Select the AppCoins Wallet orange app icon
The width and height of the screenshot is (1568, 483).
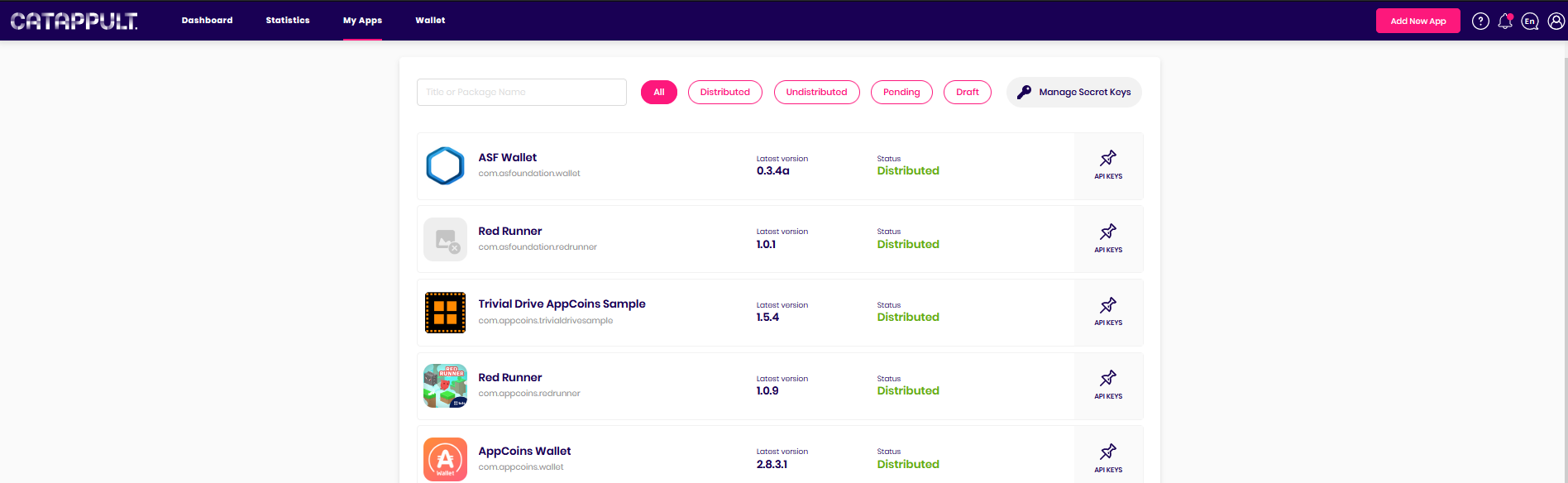[445, 459]
